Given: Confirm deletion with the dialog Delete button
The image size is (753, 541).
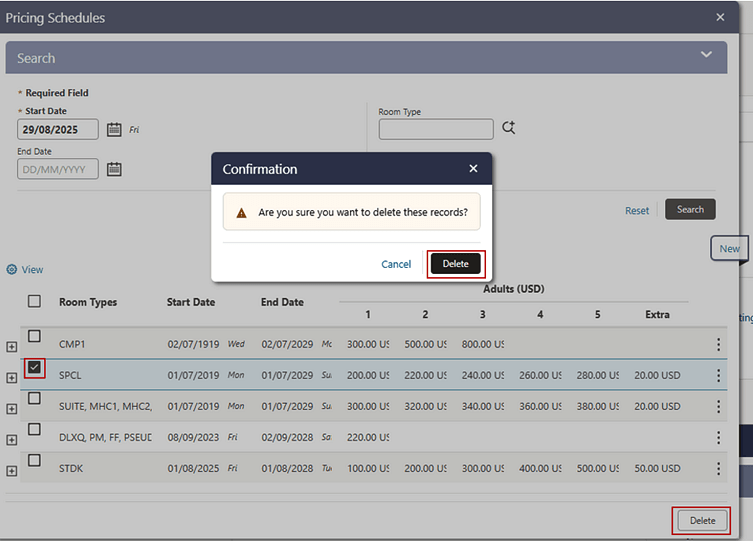Looking at the screenshot, I should coord(455,264).
